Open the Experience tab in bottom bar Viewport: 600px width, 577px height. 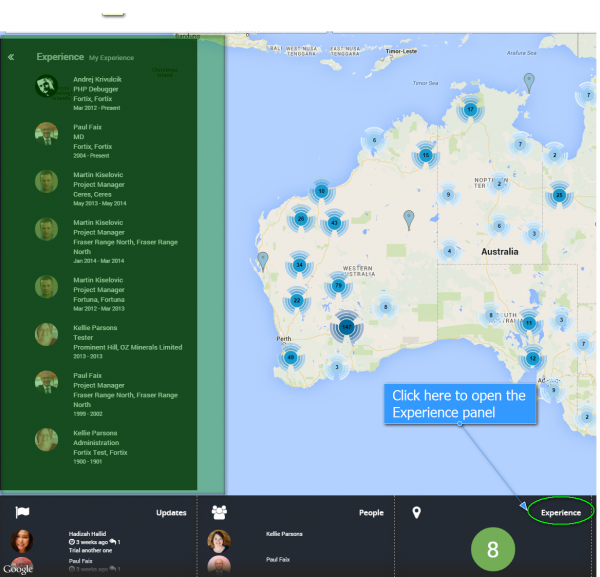pos(560,512)
